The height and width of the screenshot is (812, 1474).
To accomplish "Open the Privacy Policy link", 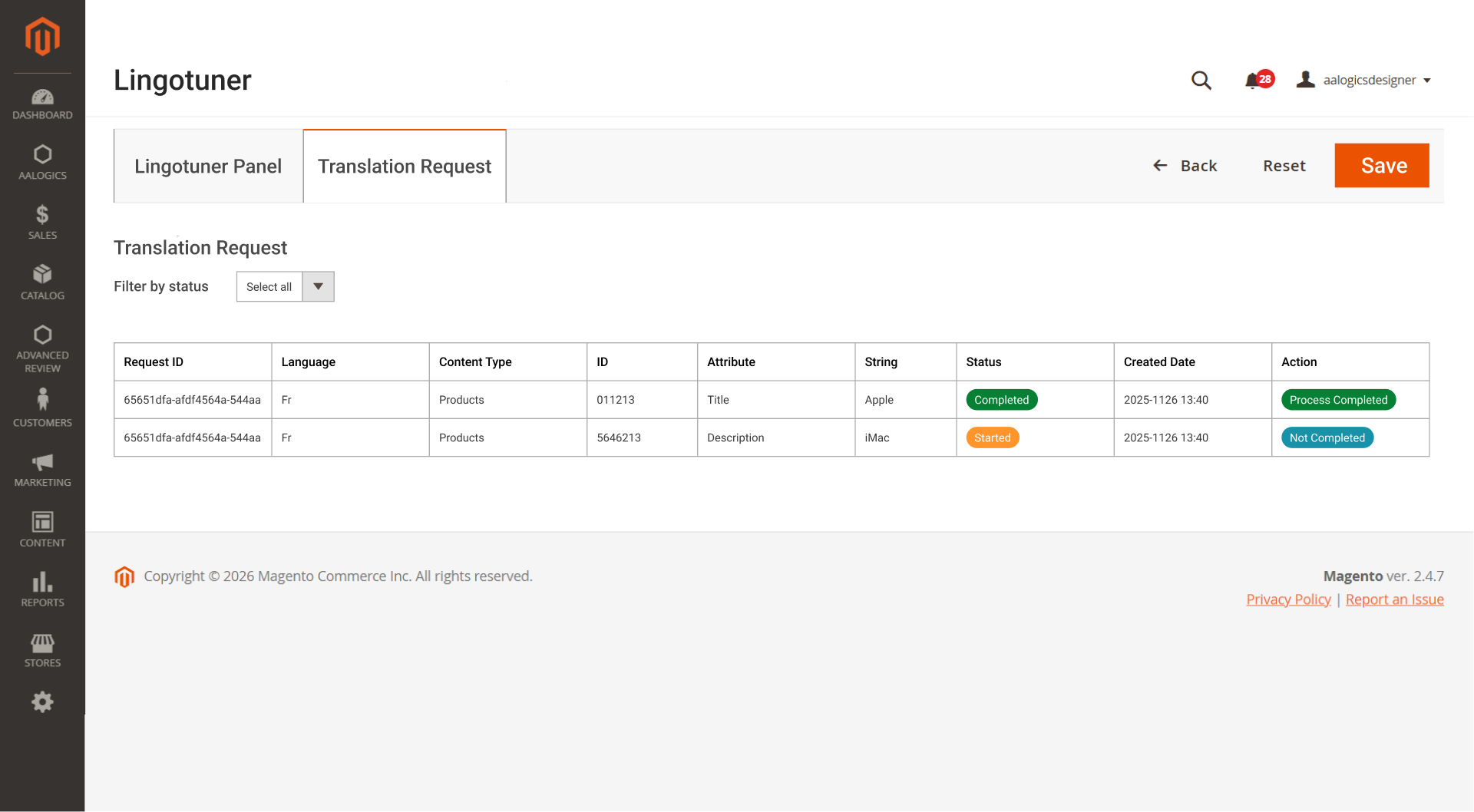I will coord(1288,599).
